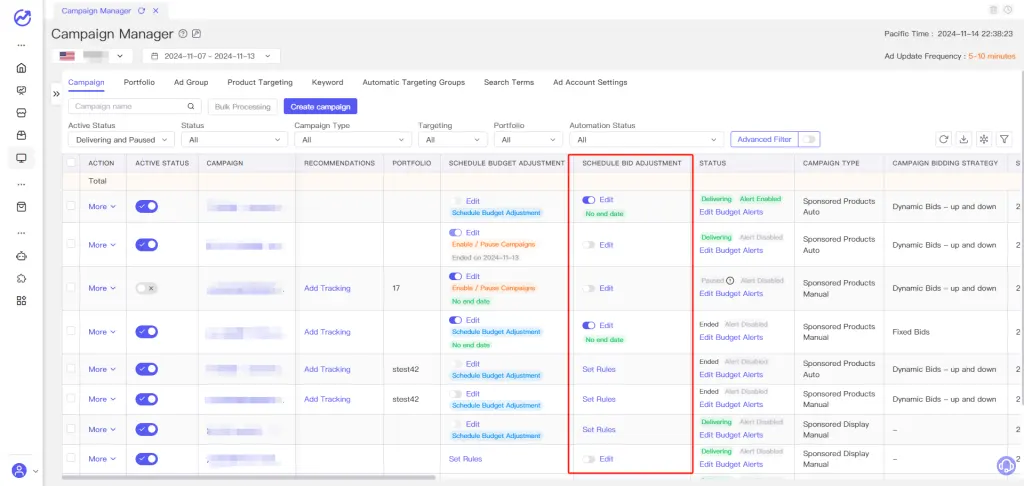Enable the active status switch in portfolio 17 row
The width and height of the screenshot is (1024, 486).
(x=146, y=288)
